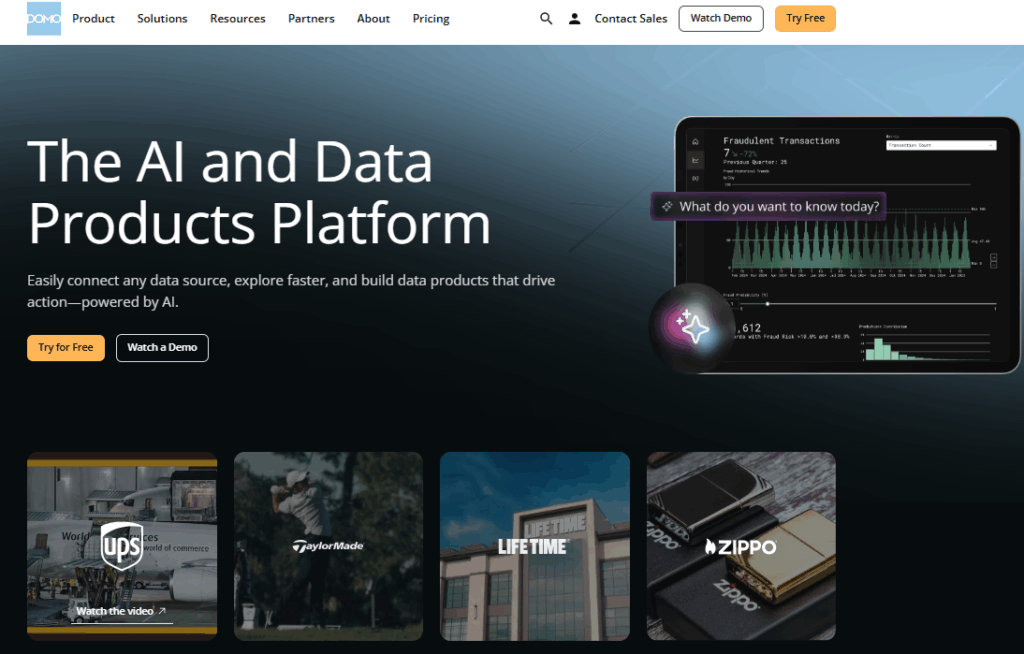This screenshot has width=1024, height=654.
Task: Click the user account icon
Action: point(574,18)
